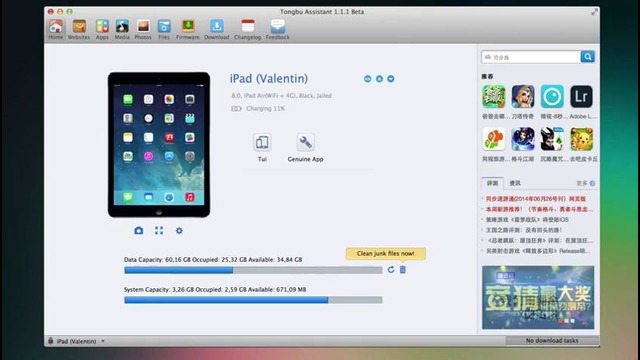The width and height of the screenshot is (640, 360).
Task: Refresh the data capacity info
Action: click(x=391, y=269)
